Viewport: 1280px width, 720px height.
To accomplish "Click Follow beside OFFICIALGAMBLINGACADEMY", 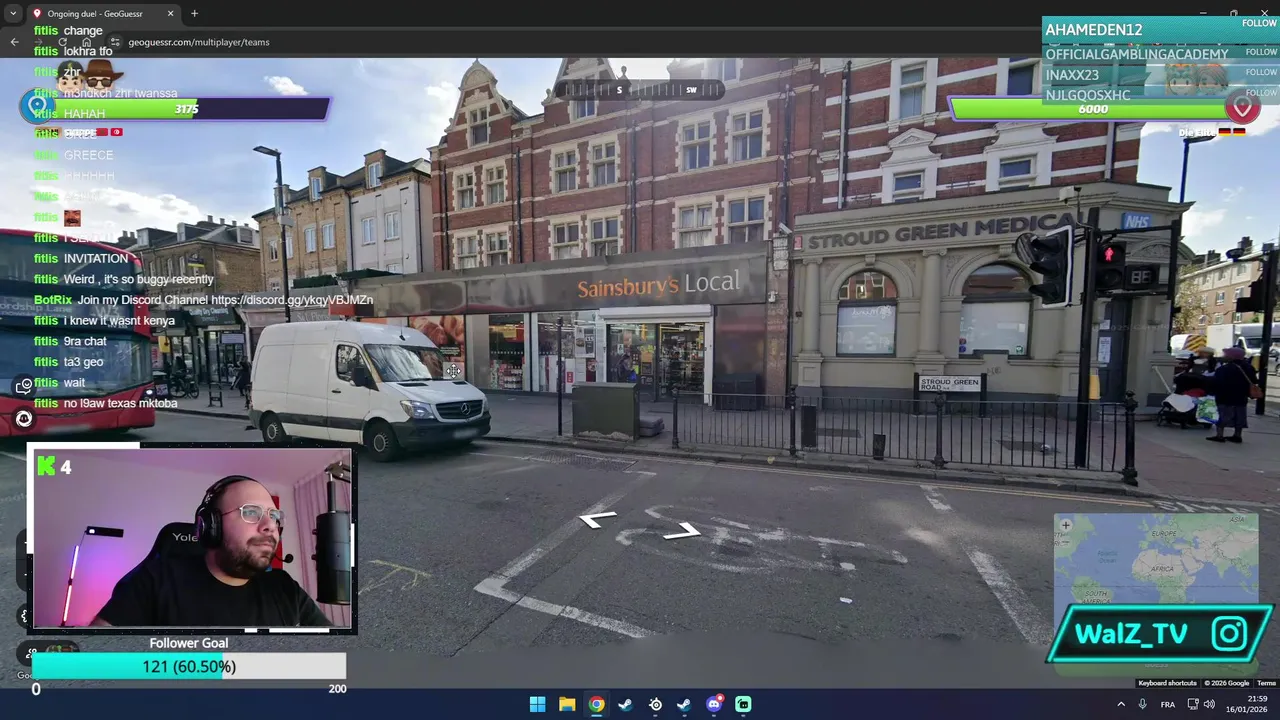I will coord(1261,52).
